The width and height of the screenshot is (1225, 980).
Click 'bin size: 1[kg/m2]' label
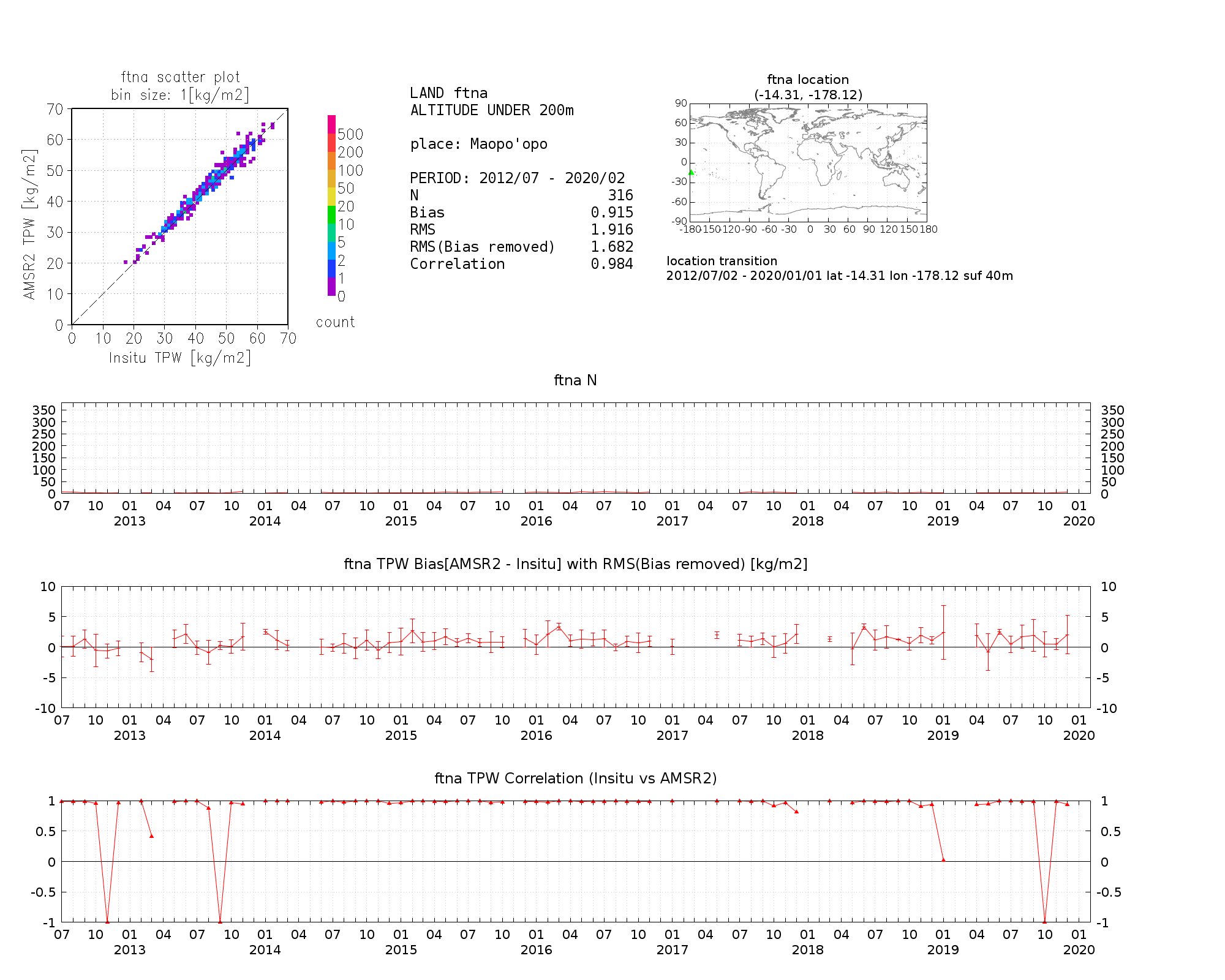(180, 95)
